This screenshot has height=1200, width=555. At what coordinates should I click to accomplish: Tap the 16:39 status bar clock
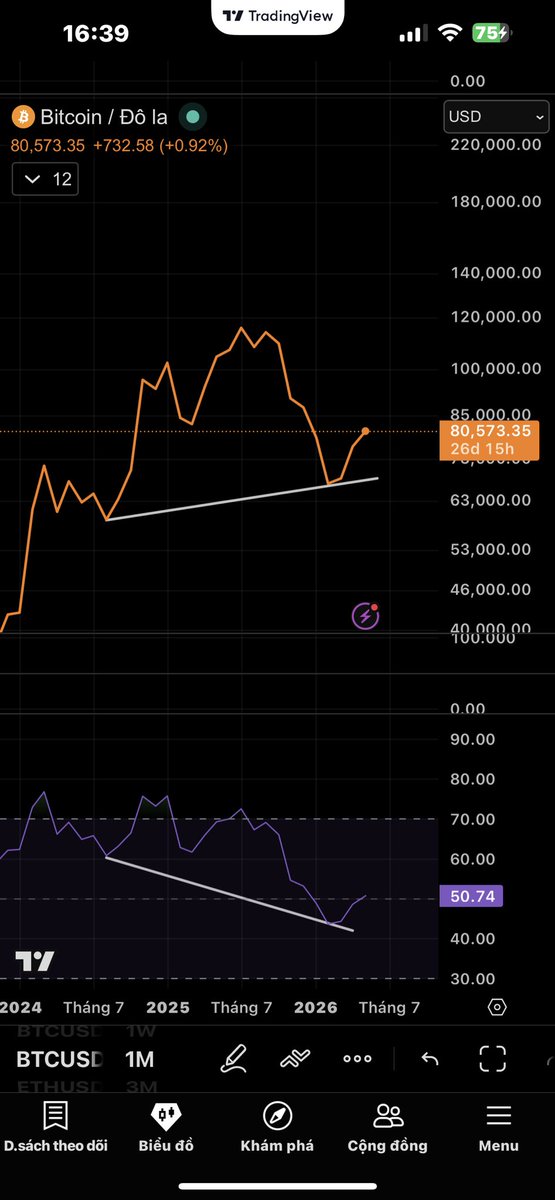[95, 33]
